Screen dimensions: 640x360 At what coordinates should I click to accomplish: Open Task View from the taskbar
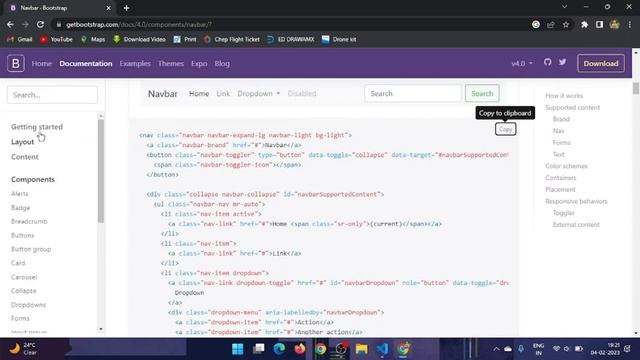[258, 349]
